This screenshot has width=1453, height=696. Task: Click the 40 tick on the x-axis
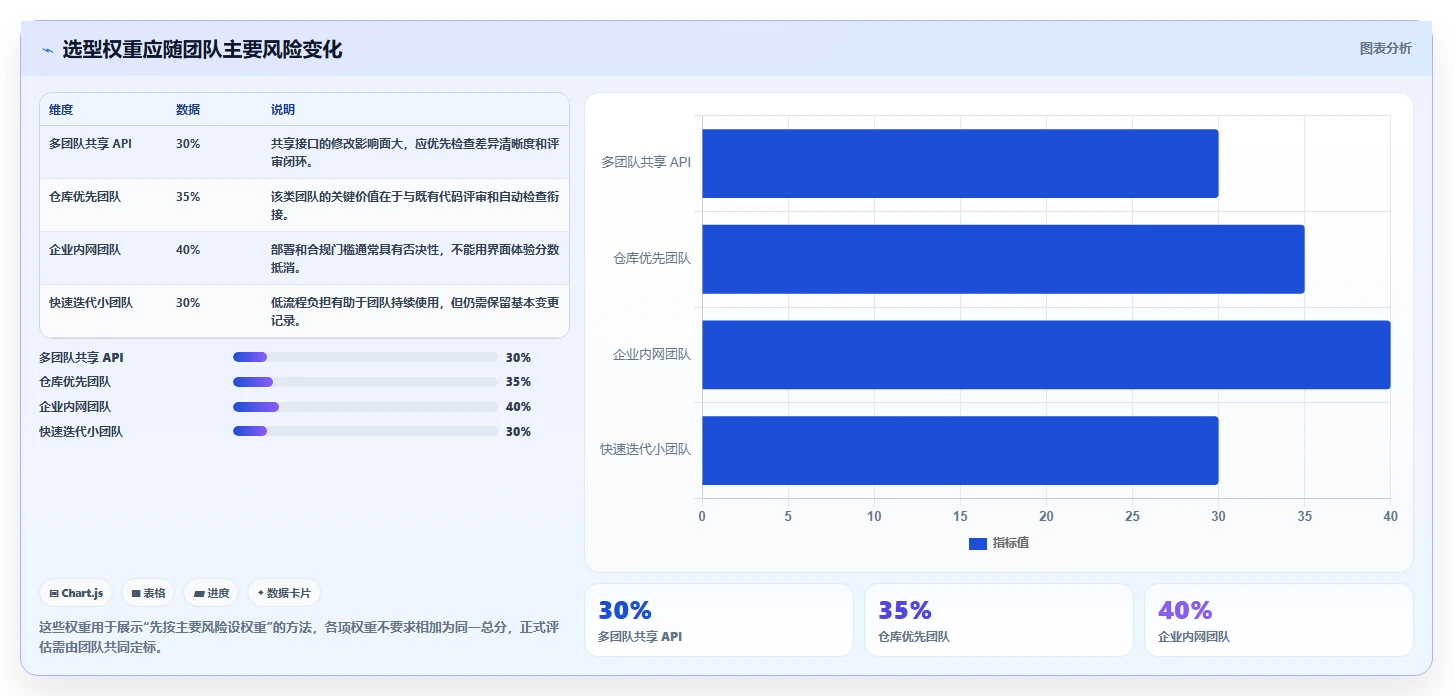tap(1390, 516)
